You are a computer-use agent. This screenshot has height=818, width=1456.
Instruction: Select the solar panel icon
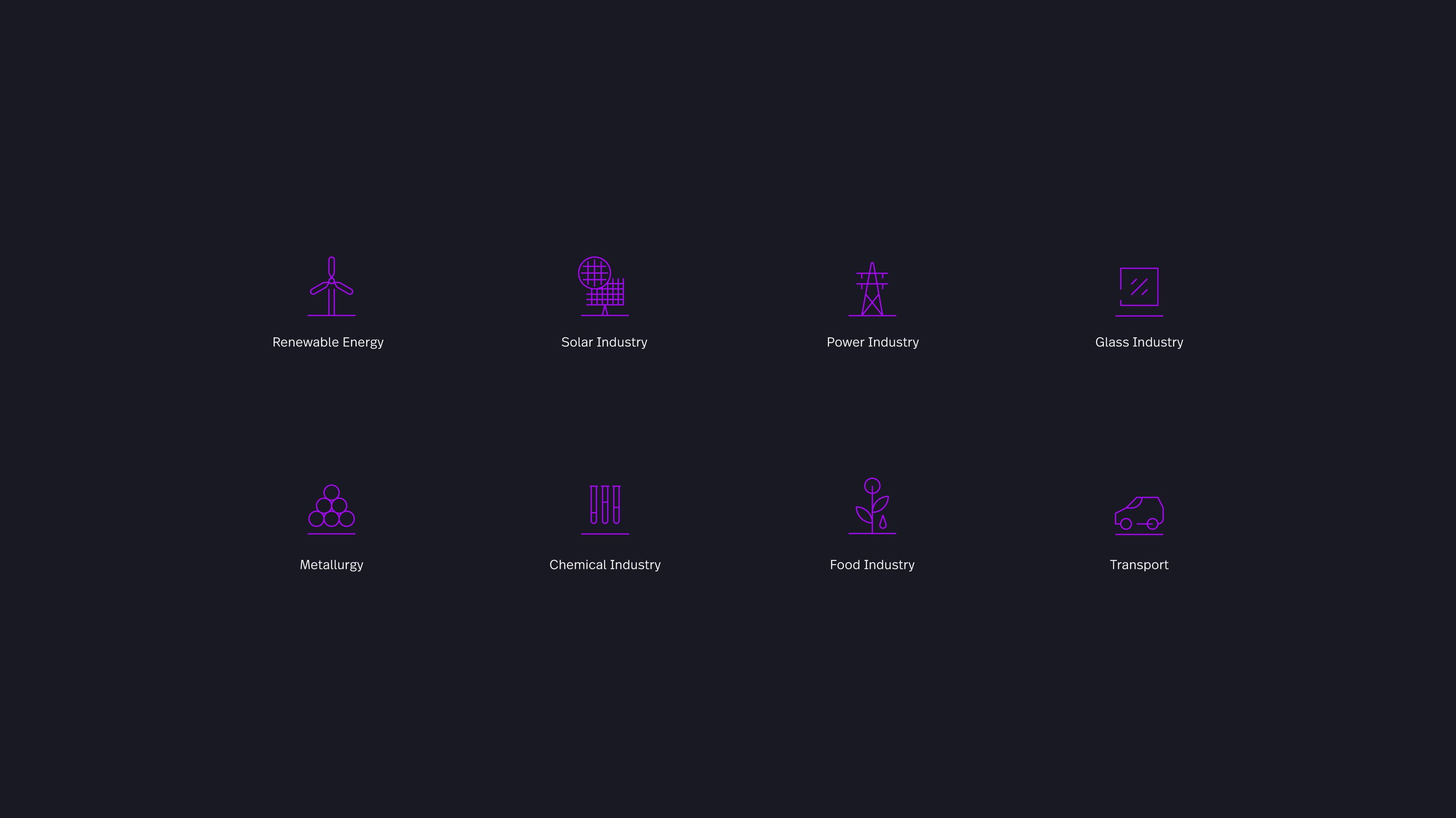(604, 286)
